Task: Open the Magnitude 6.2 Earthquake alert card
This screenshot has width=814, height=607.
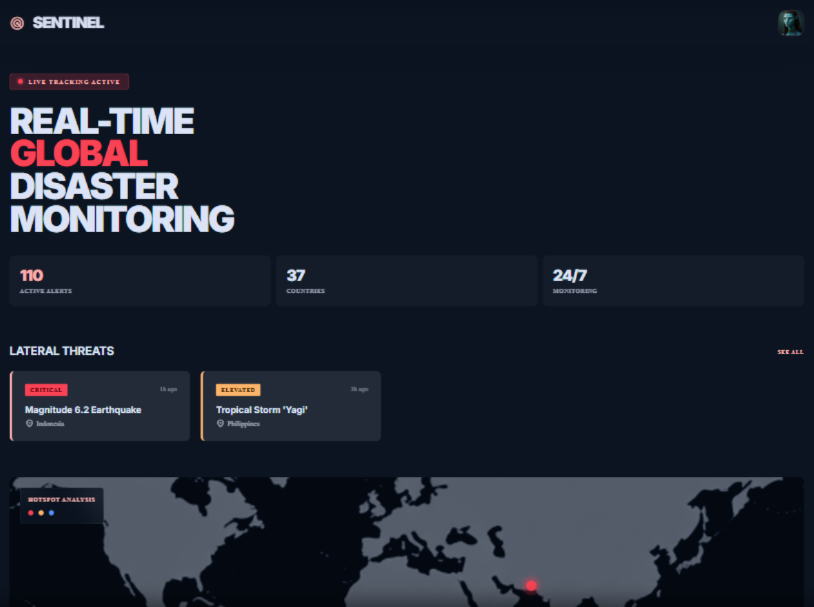Action: pyautogui.click(x=100, y=406)
